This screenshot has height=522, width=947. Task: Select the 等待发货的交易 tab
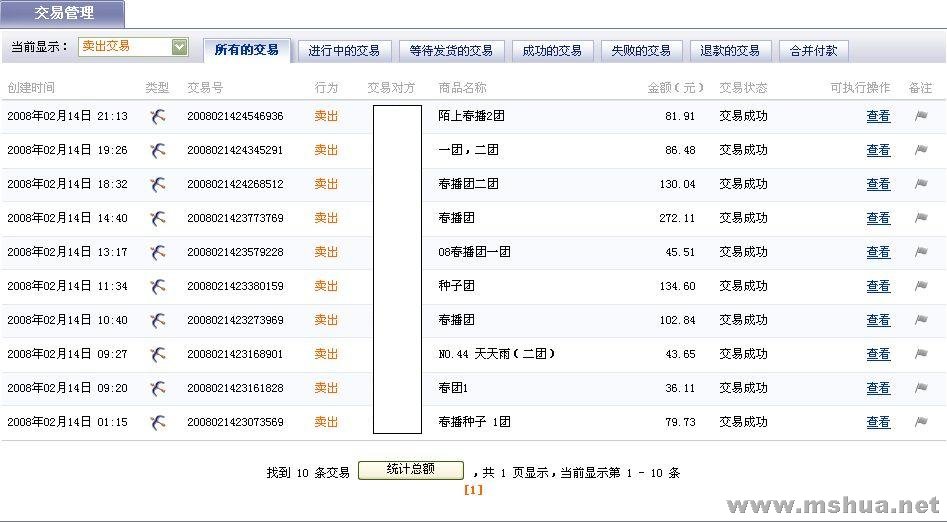tap(451, 51)
